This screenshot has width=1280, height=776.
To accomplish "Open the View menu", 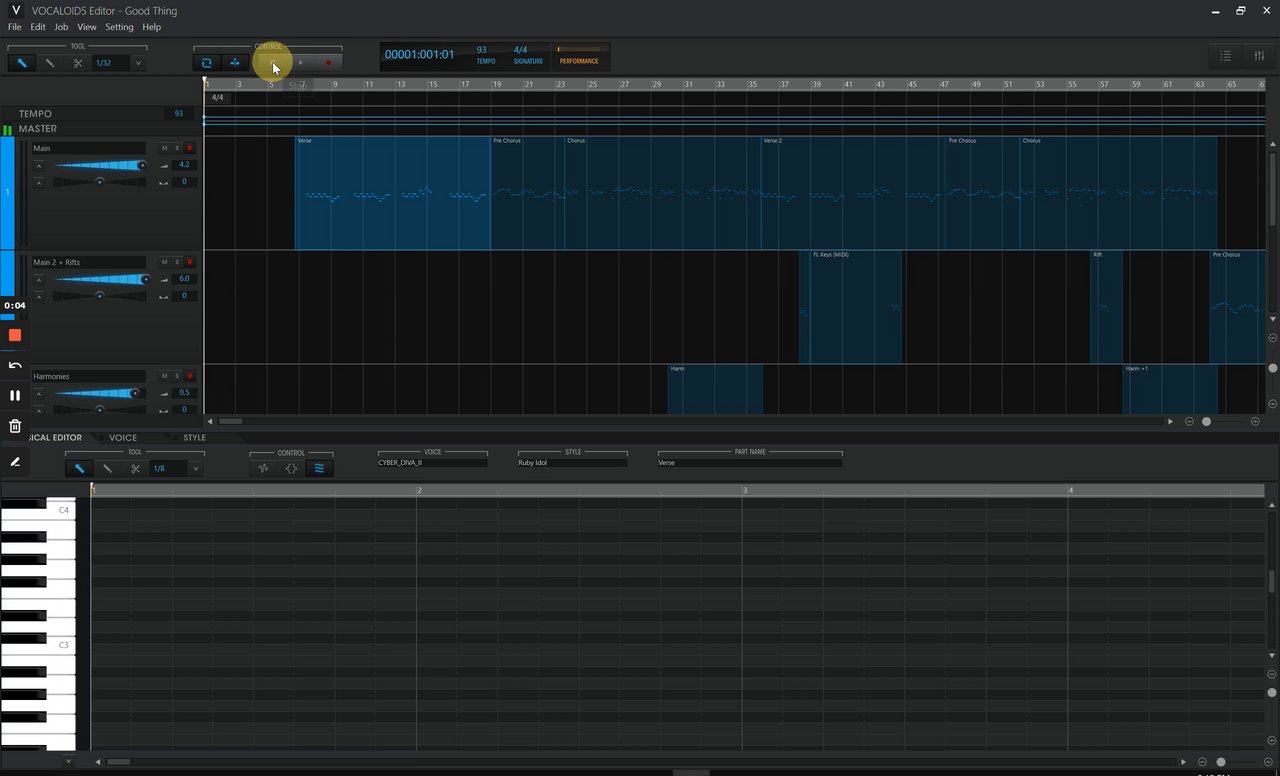I will click(87, 27).
